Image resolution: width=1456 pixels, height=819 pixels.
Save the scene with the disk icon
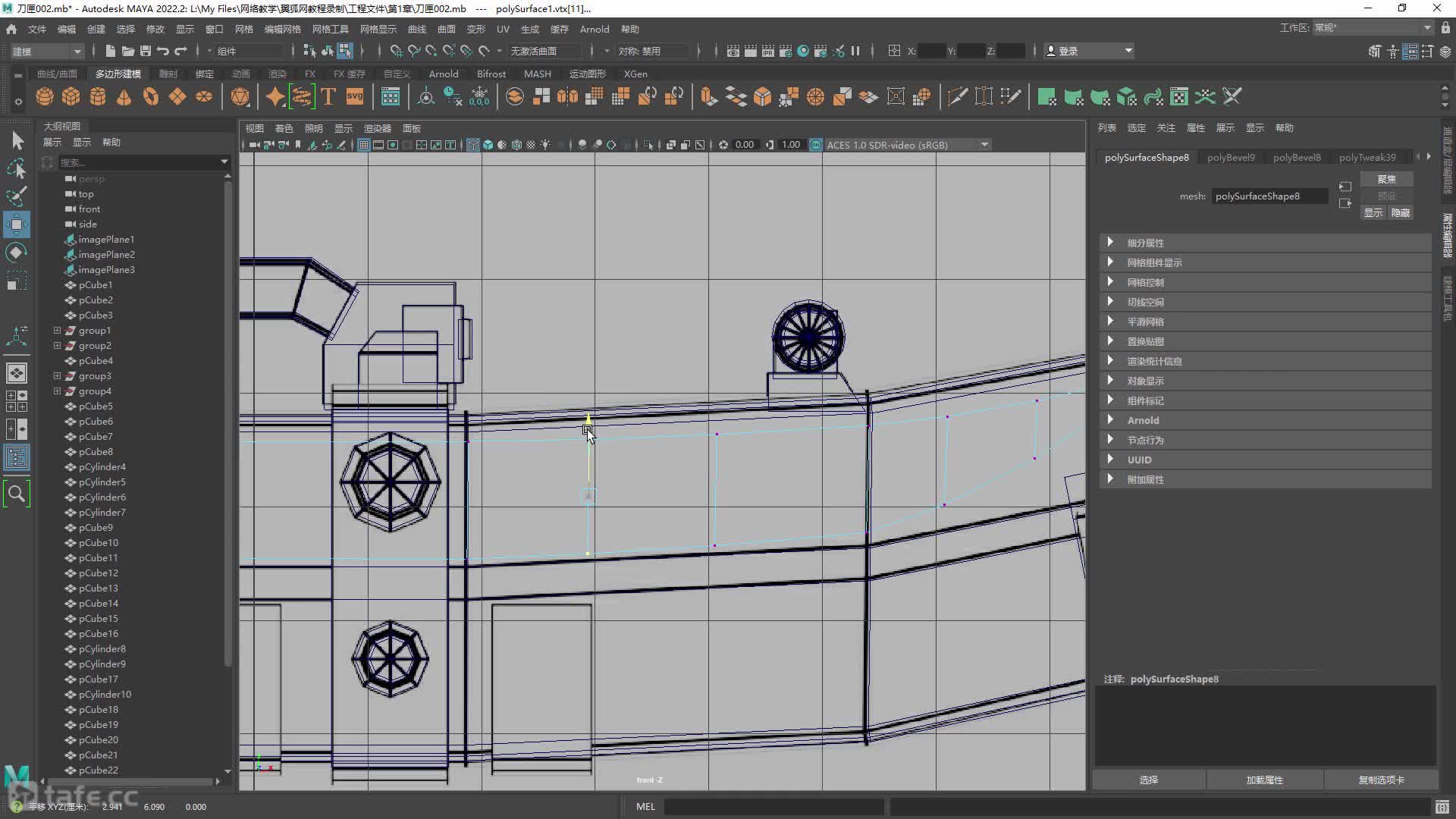[x=145, y=51]
